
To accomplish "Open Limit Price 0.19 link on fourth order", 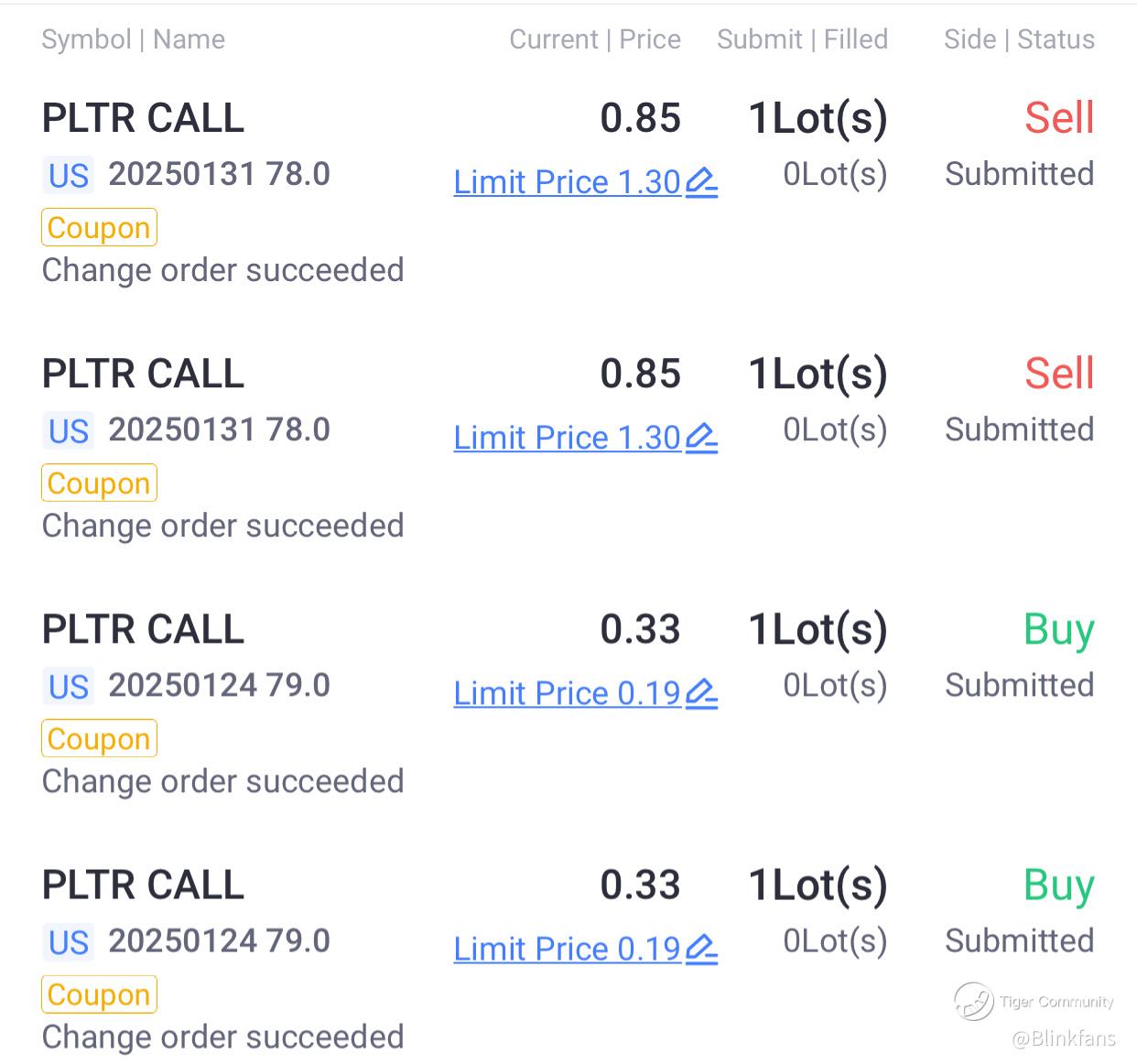I will (x=567, y=949).
